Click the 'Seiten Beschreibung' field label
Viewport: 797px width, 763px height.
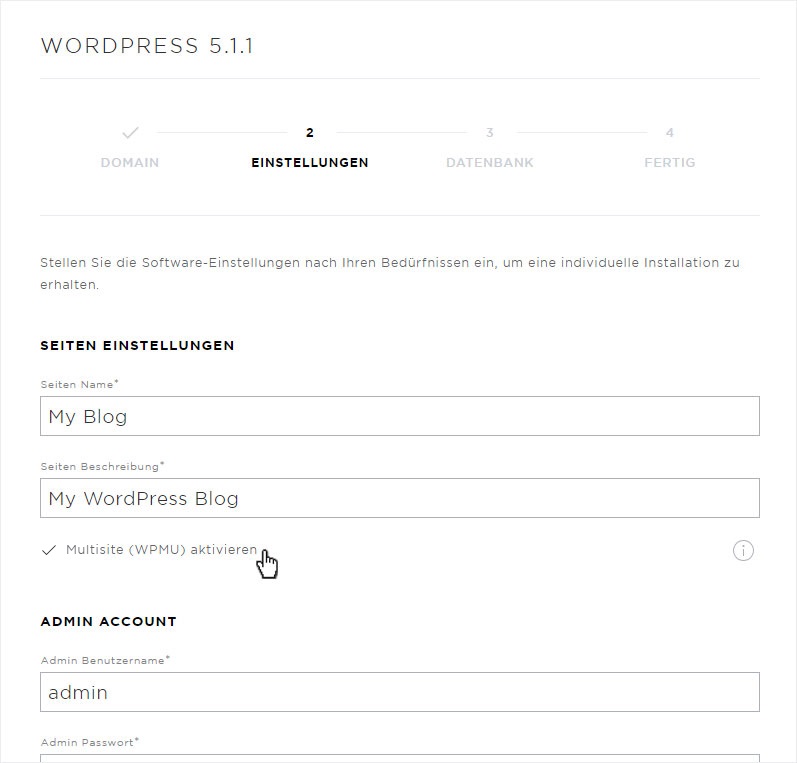[102, 466]
